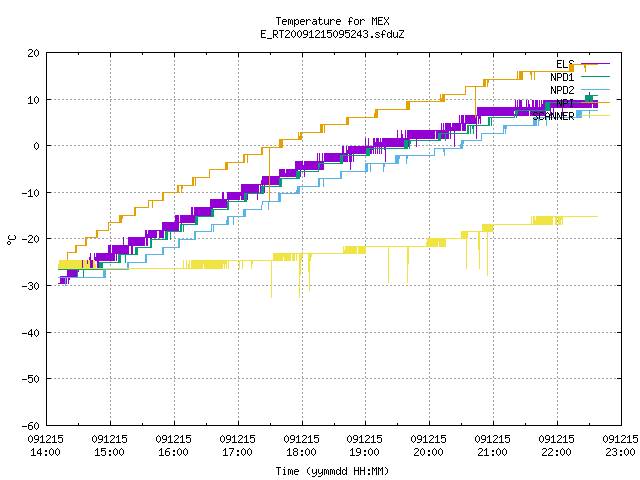The image size is (640, 480).
Task: Click the green NPD1 legend line sample
Action: [x=595, y=76]
